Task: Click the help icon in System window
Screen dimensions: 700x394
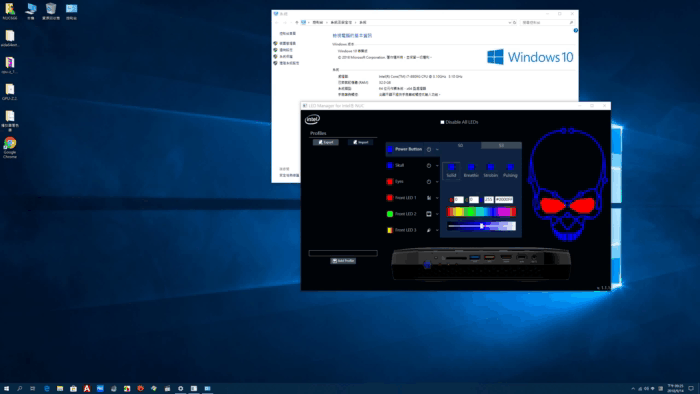Action: [x=575, y=30]
